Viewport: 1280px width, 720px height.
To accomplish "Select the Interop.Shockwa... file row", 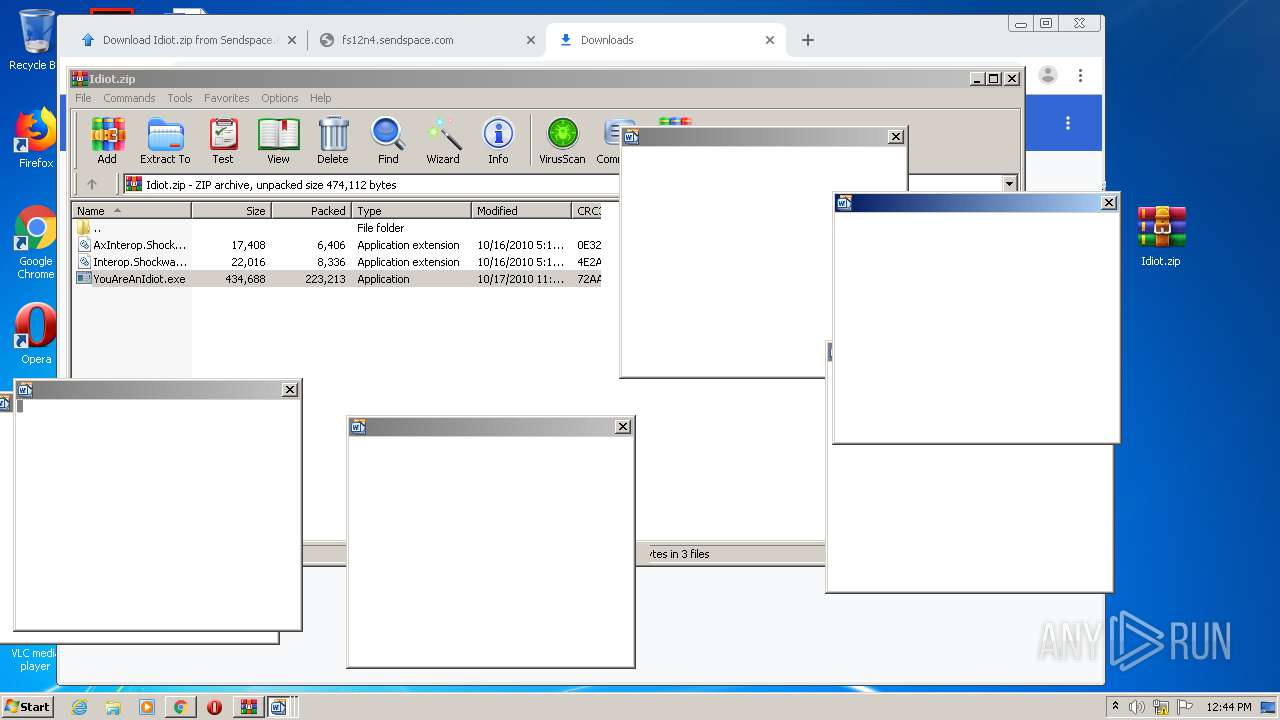I will [338, 262].
